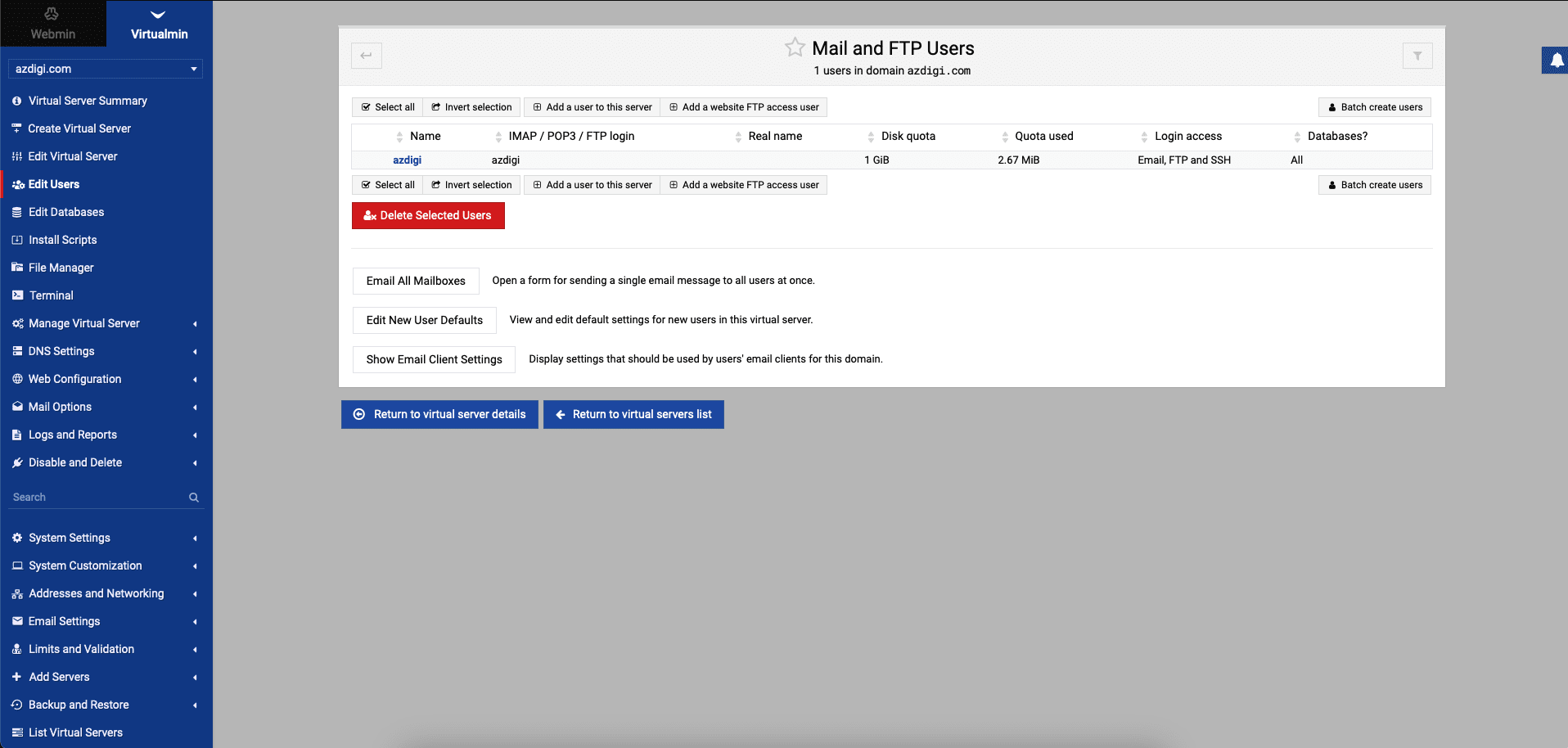
Task: Open the notifications bell icon
Action: coord(1556,61)
